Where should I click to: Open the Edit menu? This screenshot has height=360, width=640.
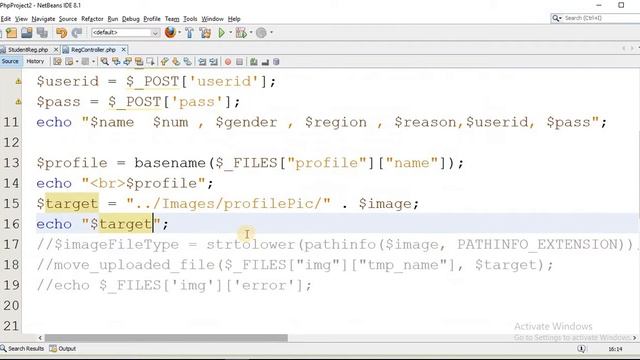(x=6, y=19)
